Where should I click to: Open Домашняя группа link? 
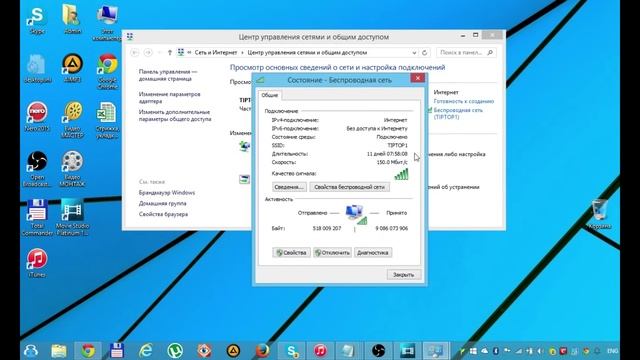pos(162,203)
